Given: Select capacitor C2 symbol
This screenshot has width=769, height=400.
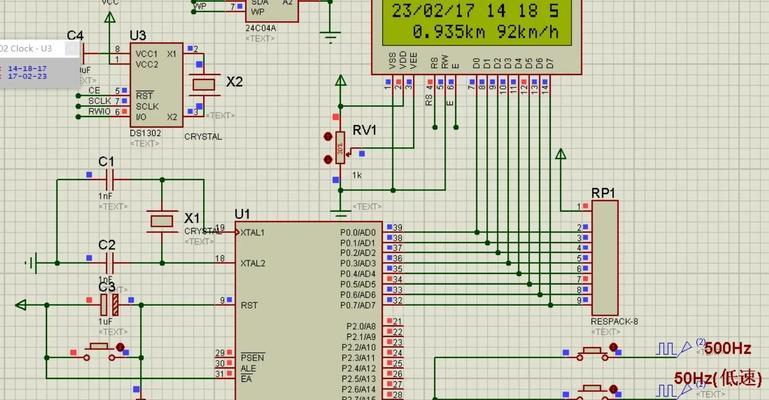Looking at the screenshot, I should tap(110, 263).
